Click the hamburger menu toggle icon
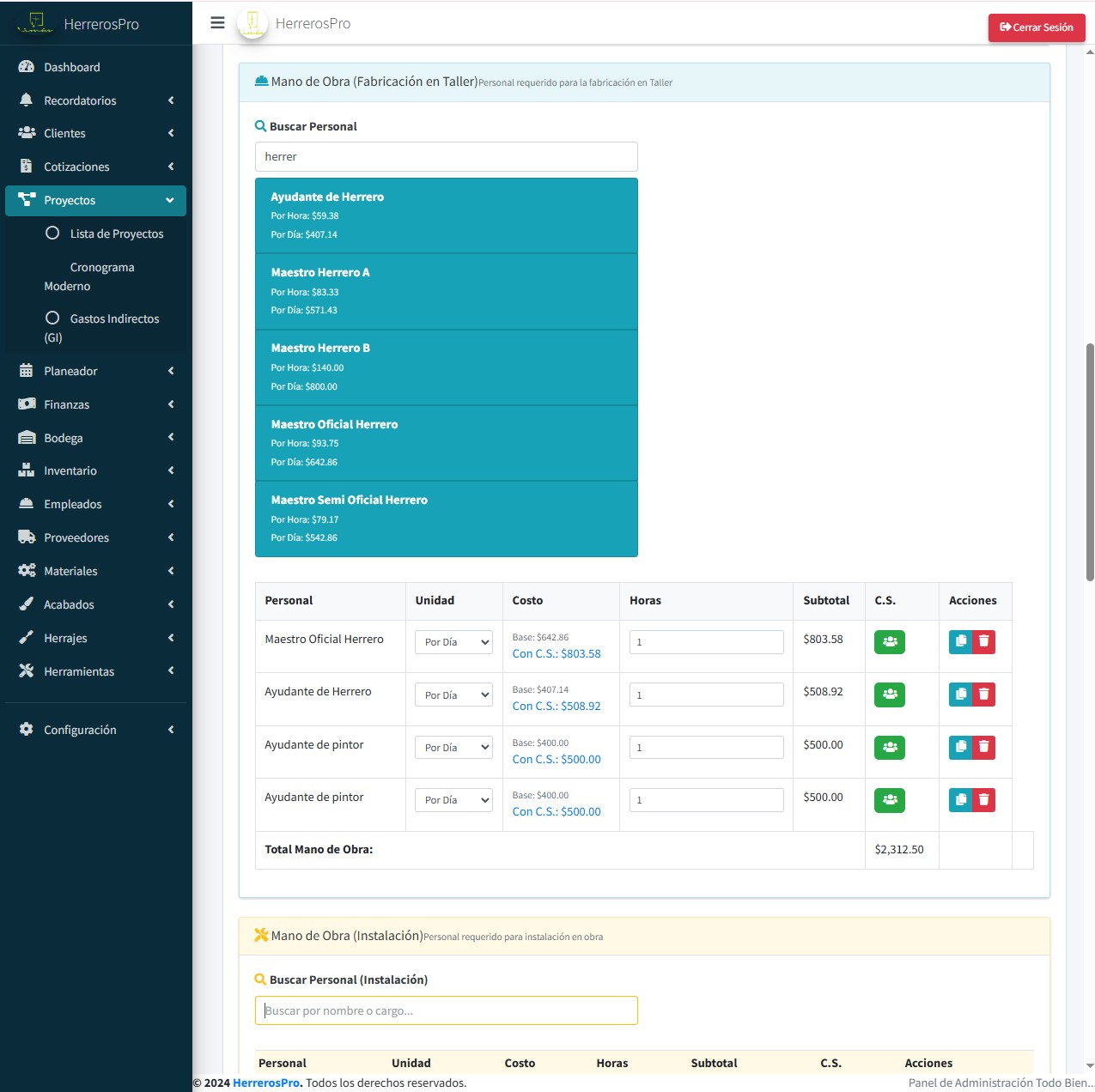 pyautogui.click(x=217, y=23)
